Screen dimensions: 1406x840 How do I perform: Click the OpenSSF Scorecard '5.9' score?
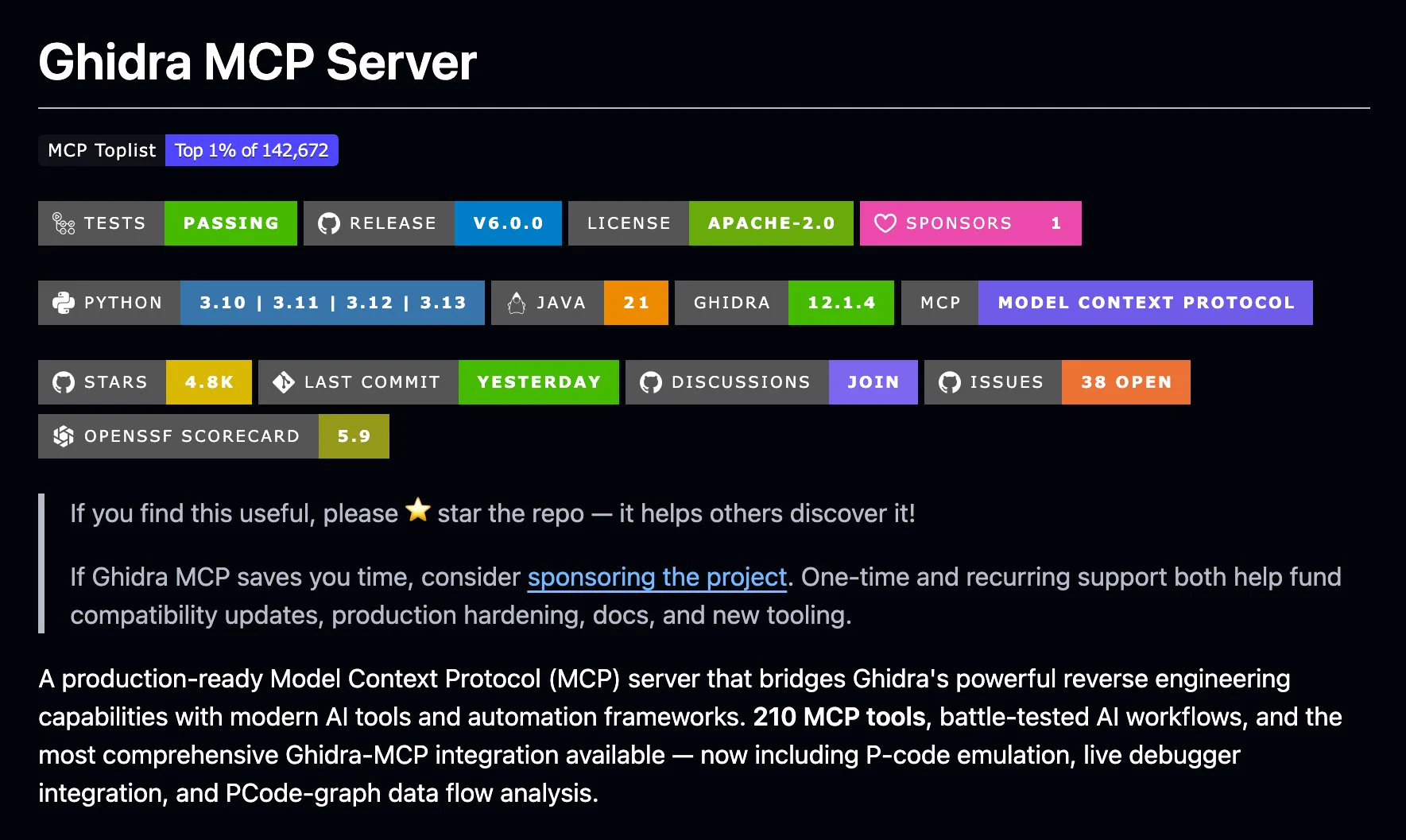pos(354,436)
